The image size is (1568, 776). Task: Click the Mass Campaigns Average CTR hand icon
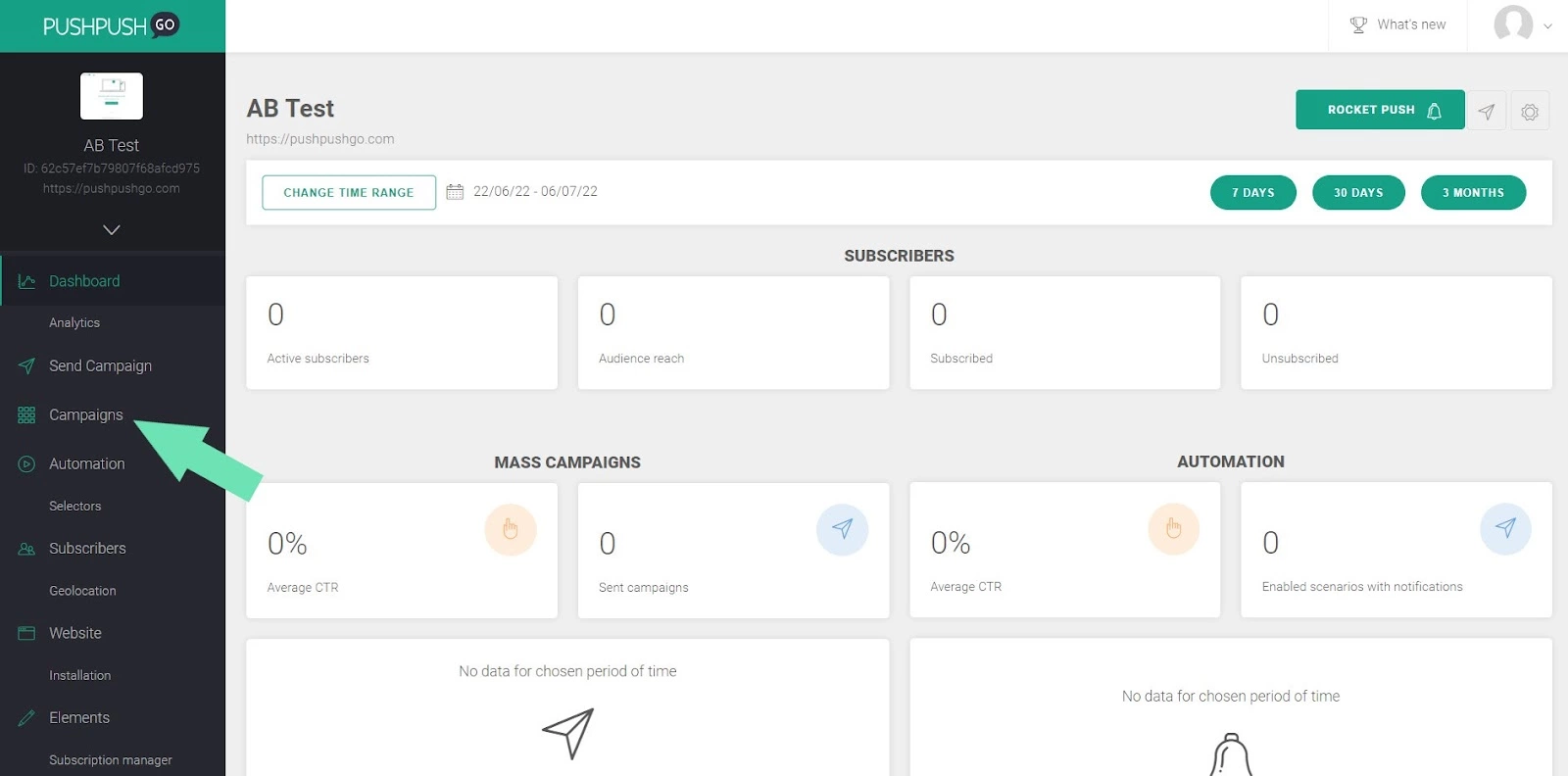(x=511, y=530)
